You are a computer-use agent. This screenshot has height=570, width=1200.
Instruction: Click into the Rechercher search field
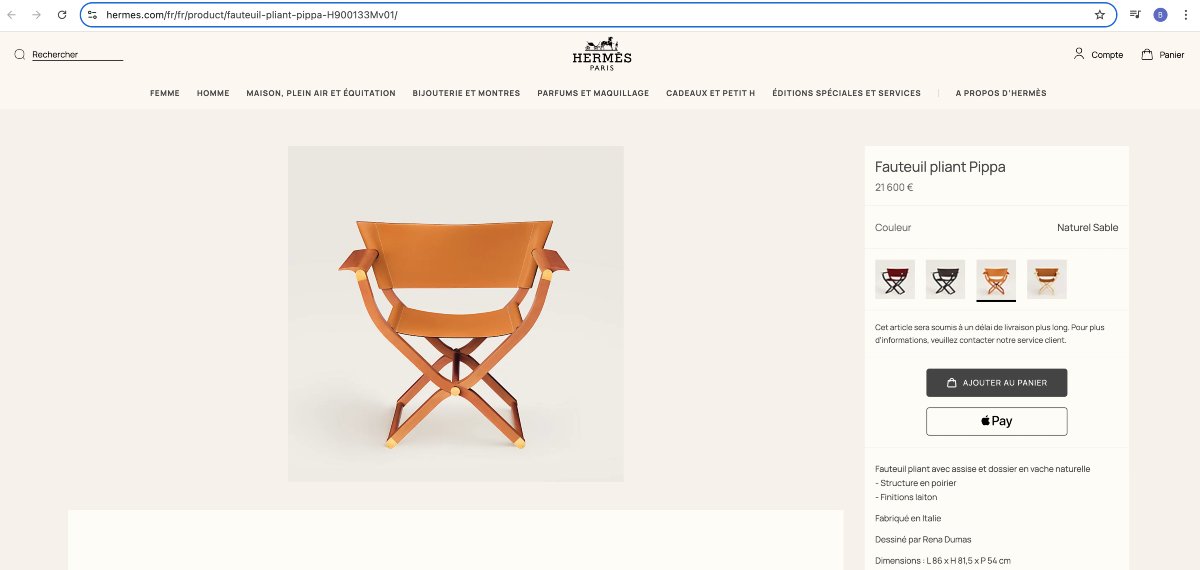[76, 55]
